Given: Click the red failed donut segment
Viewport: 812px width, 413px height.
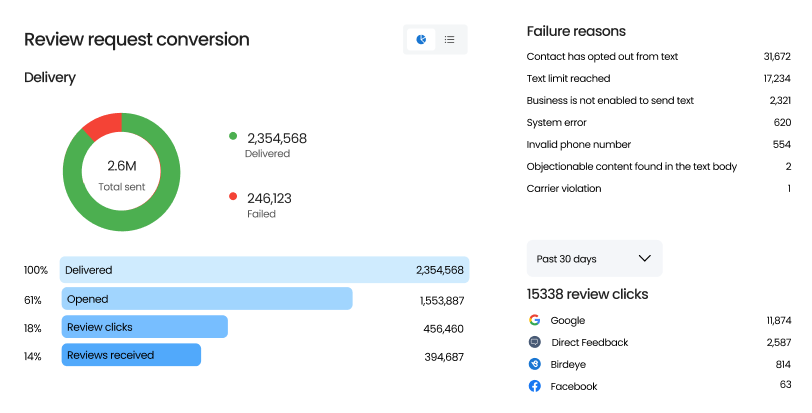Looking at the screenshot, I should pos(104,124).
